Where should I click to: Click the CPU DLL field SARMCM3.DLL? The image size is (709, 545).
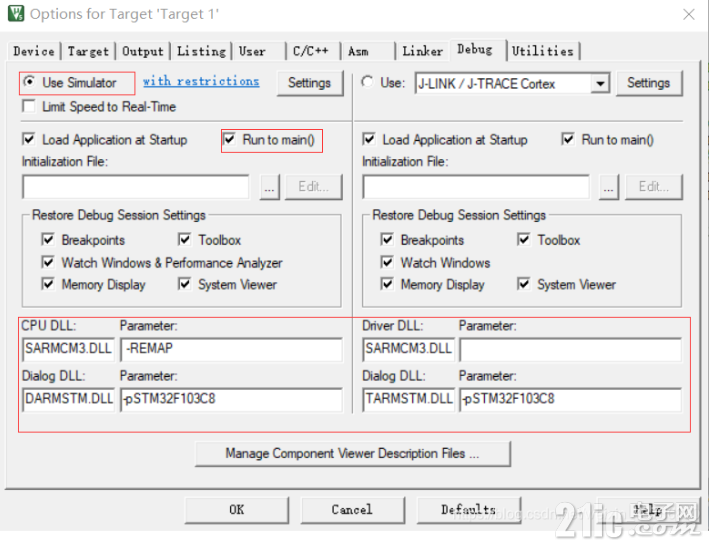click(x=68, y=349)
